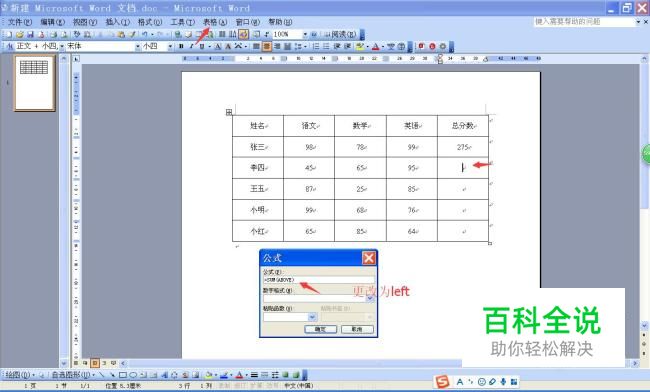This screenshot has width=650, height=392.
Task: Click the 阅读 (Reading layout) button
Action: coord(341,34)
